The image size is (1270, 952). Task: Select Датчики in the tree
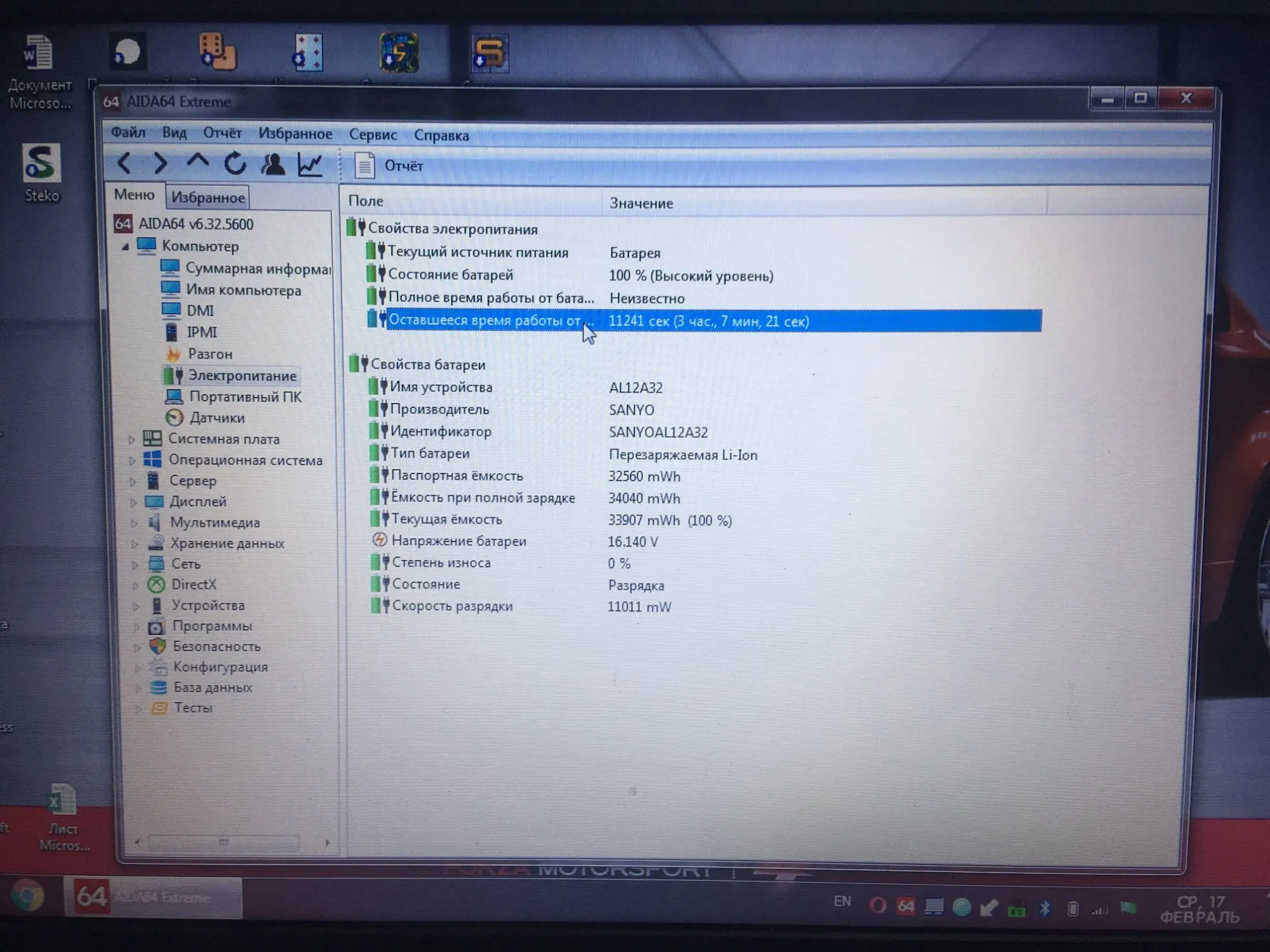(x=217, y=418)
